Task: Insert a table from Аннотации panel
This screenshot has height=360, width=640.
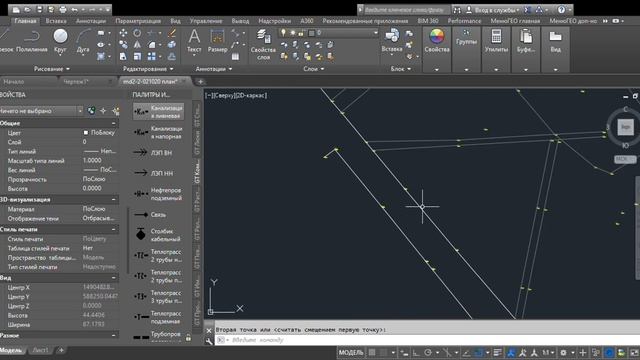Action: [235, 56]
